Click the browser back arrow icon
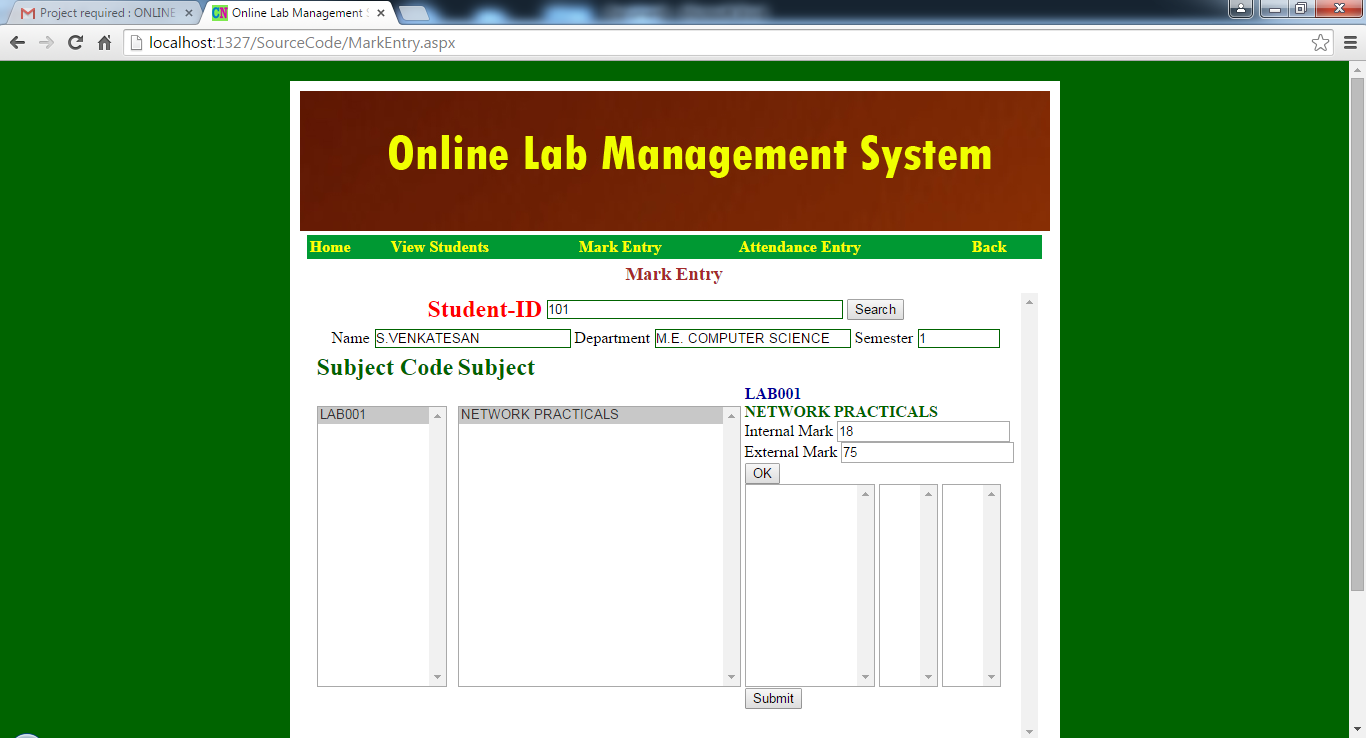Screen dimensions: 1366x738 coord(17,43)
